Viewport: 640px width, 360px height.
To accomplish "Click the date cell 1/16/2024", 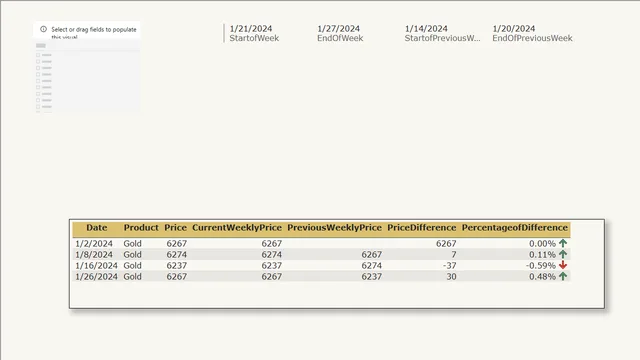I will [96, 266].
